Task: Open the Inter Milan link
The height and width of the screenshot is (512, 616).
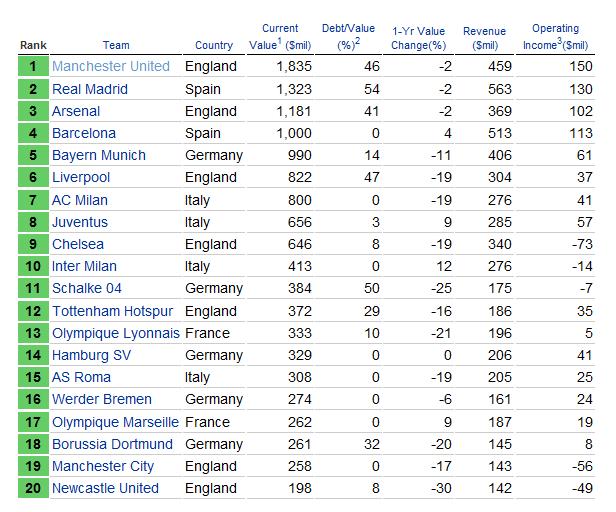Action: point(84,266)
